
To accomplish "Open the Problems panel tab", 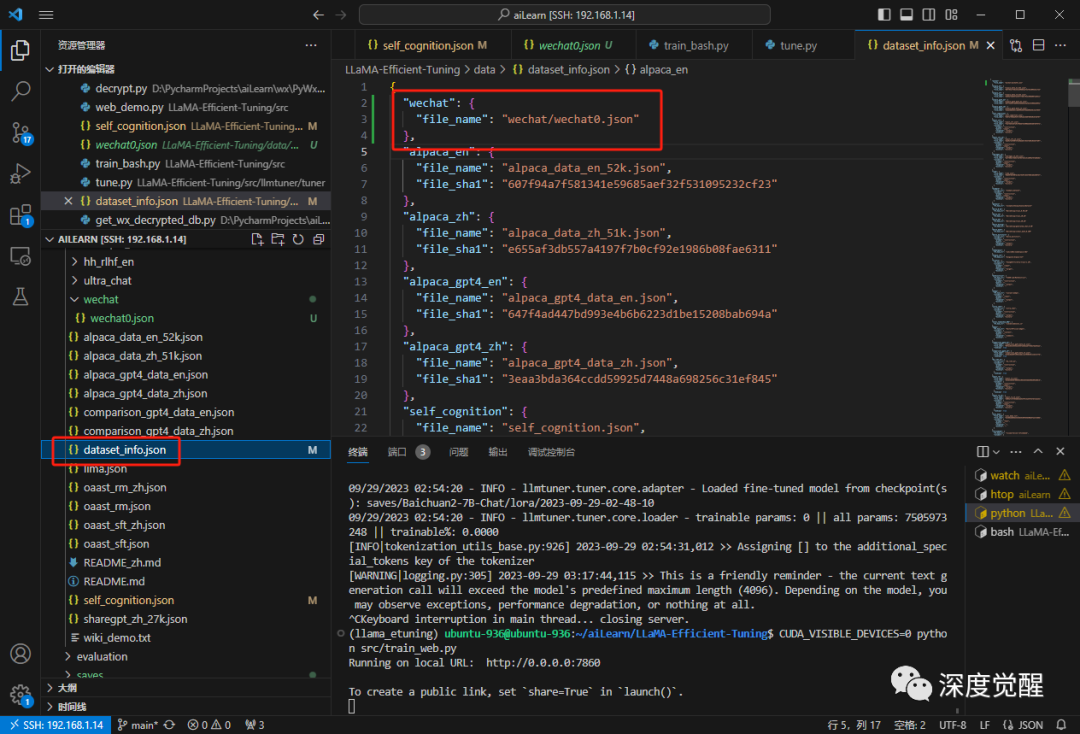I will pos(458,452).
